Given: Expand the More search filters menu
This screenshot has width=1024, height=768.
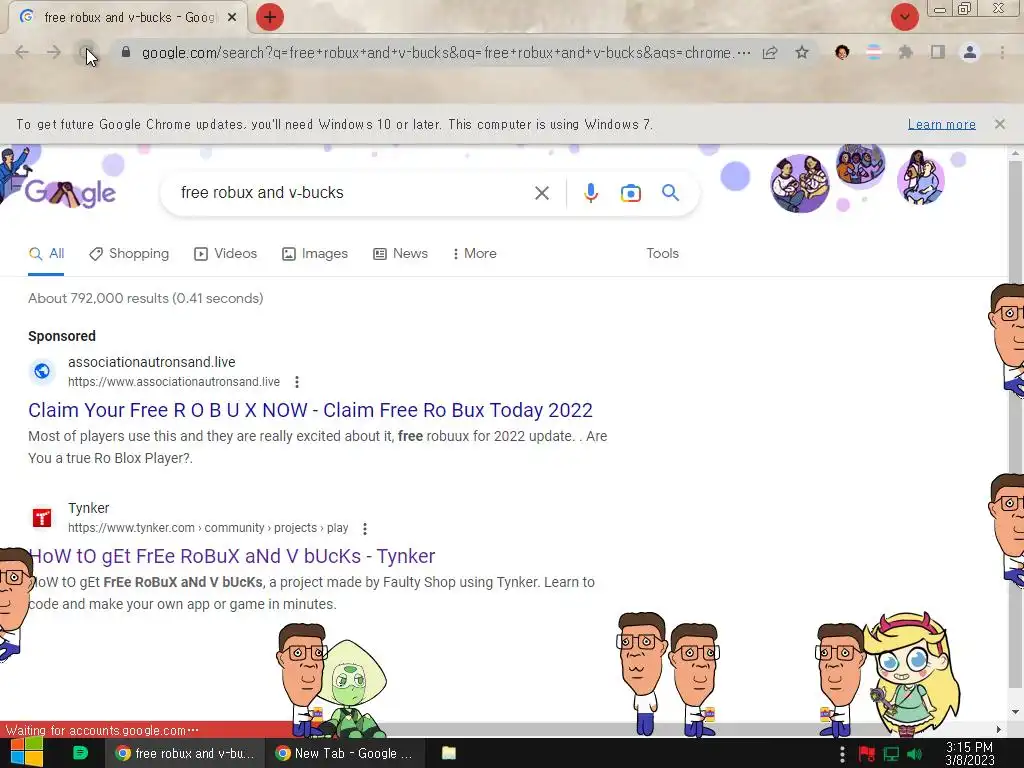Looking at the screenshot, I should 475,254.
